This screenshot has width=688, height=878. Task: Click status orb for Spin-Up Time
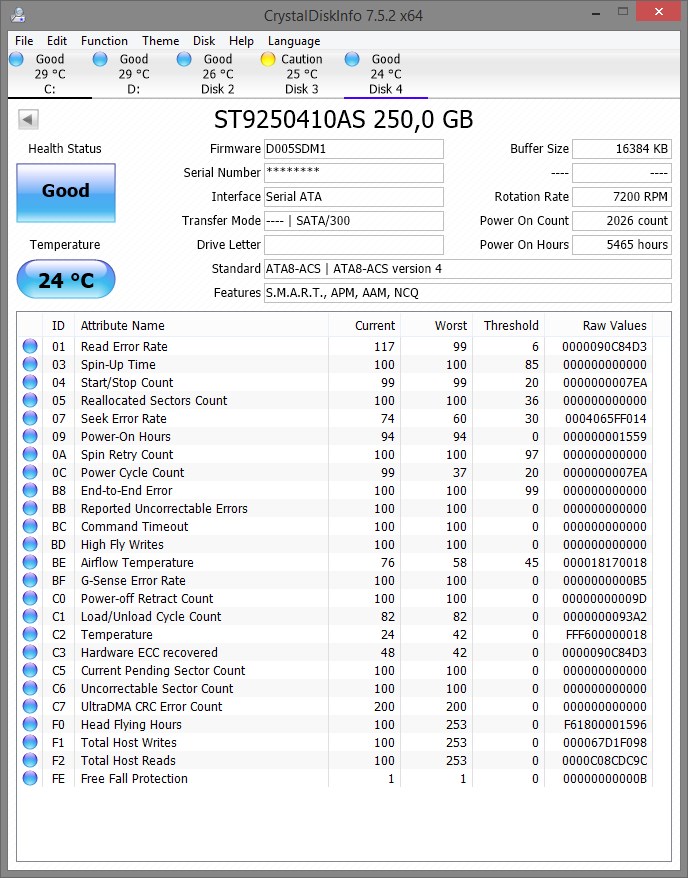[30, 364]
